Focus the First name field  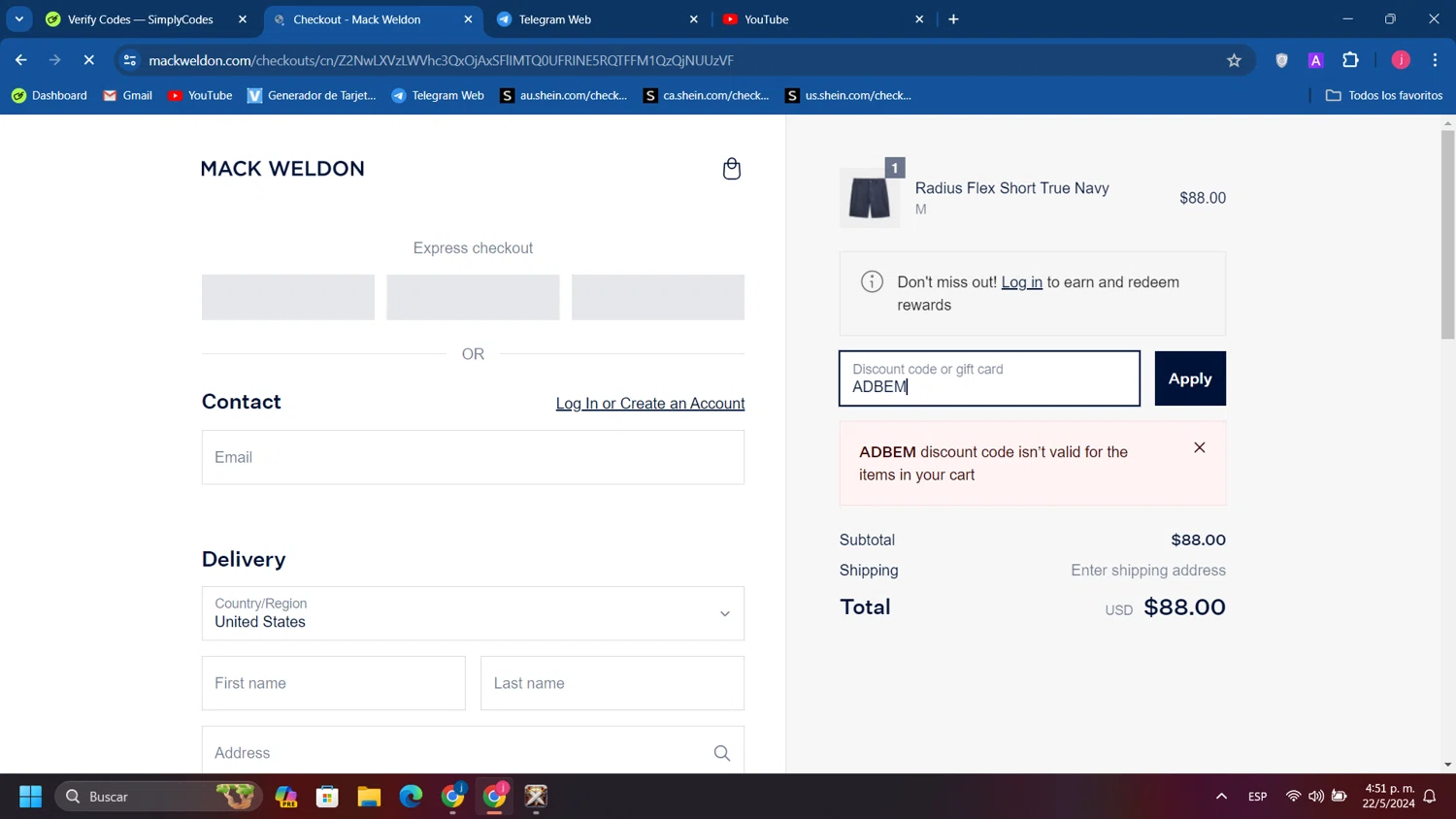click(x=333, y=683)
